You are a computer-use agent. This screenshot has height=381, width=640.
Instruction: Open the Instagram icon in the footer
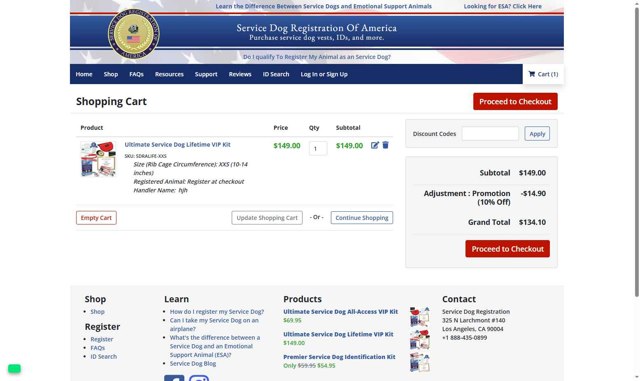click(x=199, y=378)
